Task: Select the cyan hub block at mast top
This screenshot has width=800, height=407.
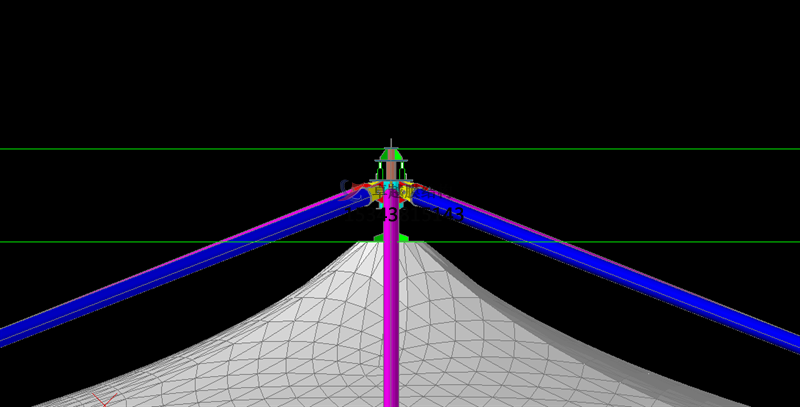Action: coord(391,187)
